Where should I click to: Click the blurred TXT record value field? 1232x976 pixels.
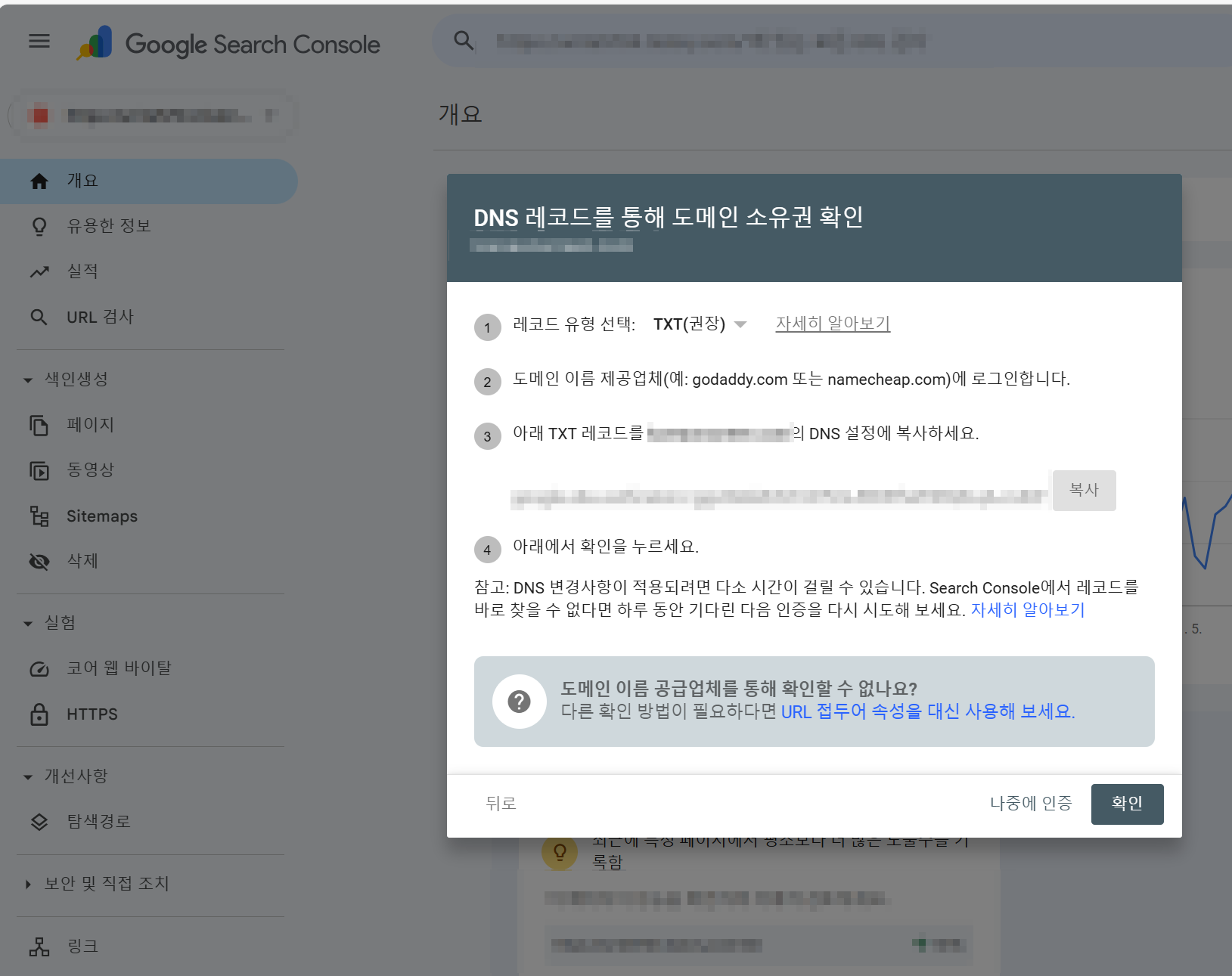[x=779, y=496]
